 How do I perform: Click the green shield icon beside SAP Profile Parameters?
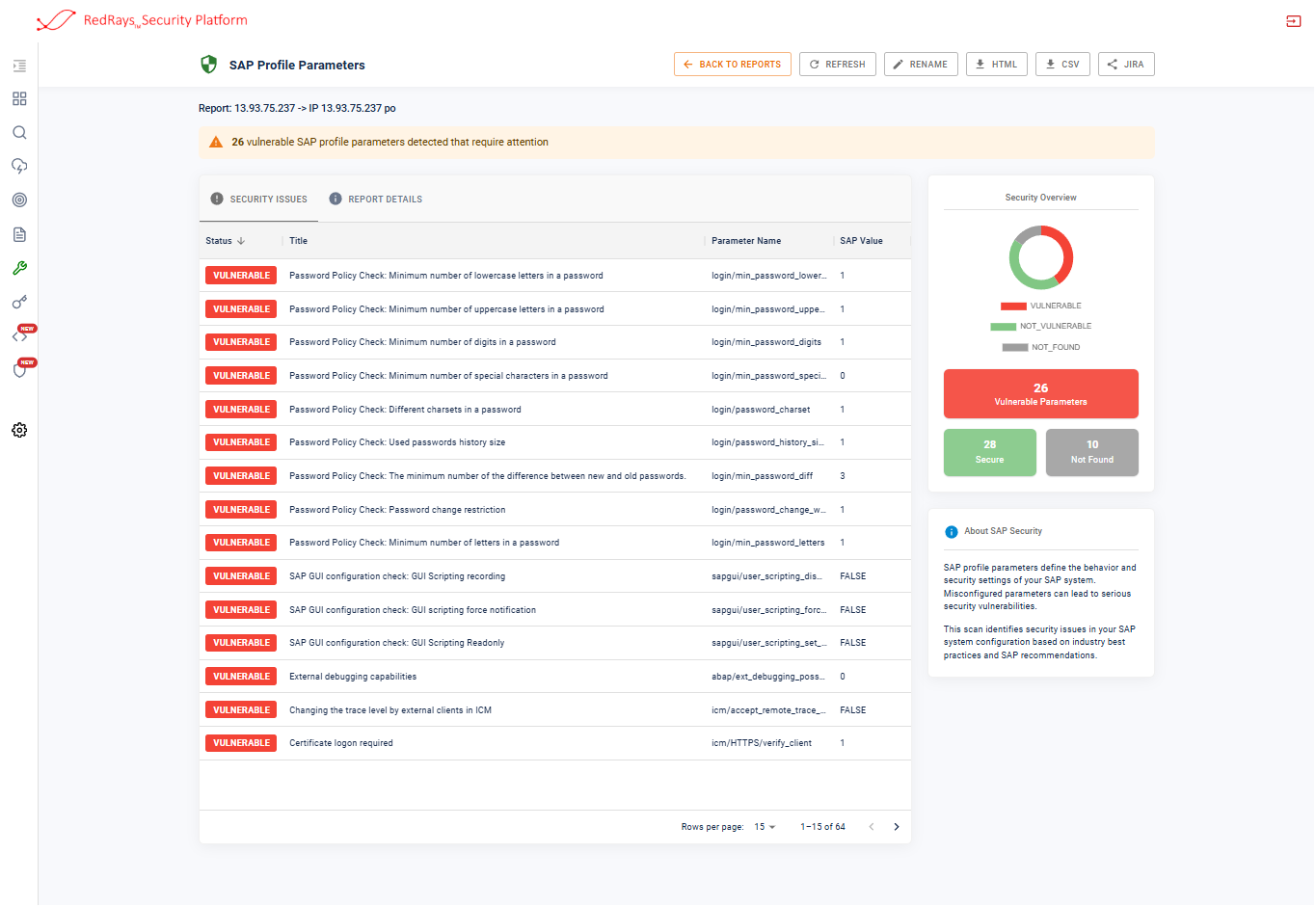coord(208,65)
